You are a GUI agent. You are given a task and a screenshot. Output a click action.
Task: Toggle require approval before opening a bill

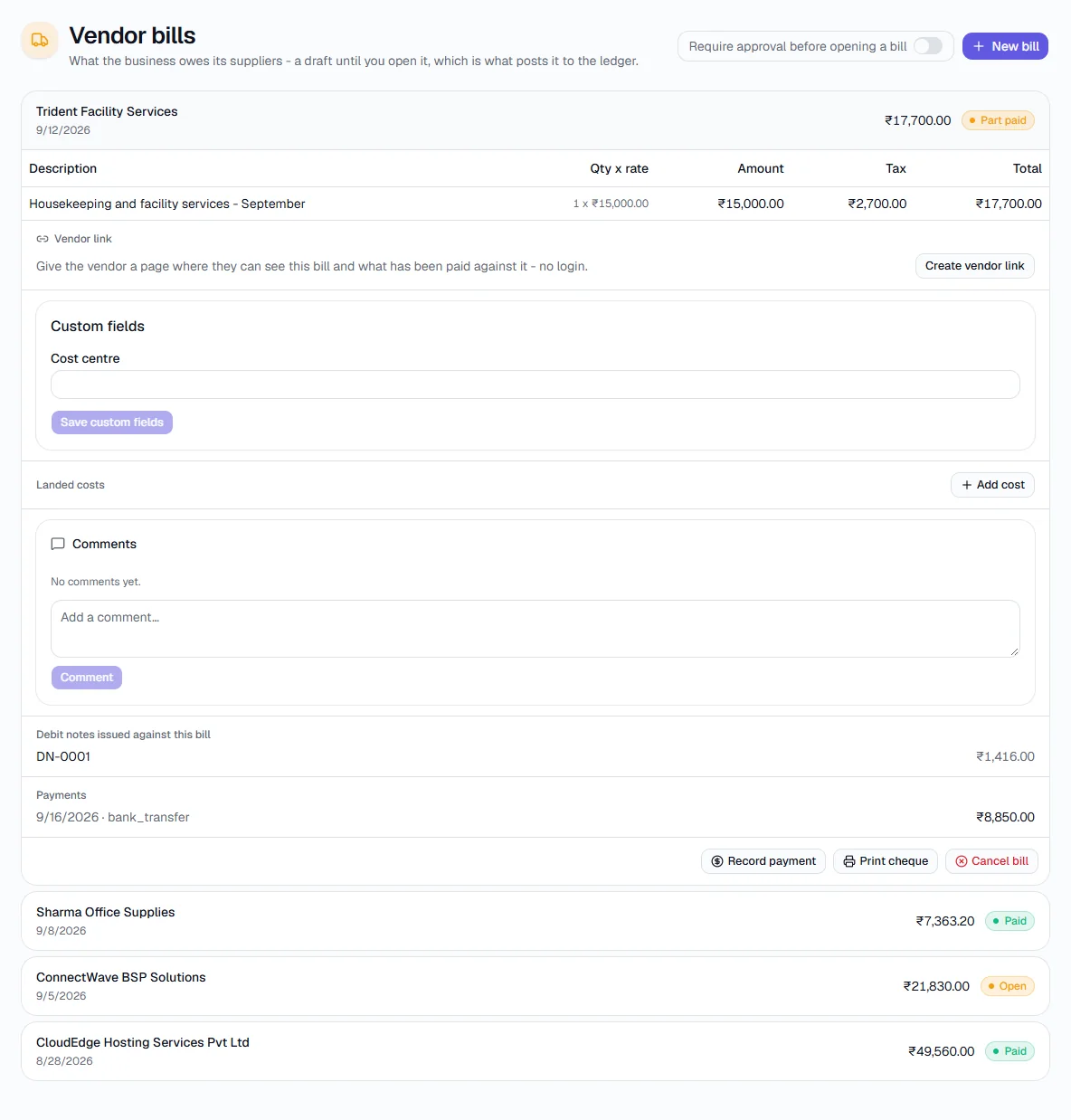928,46
